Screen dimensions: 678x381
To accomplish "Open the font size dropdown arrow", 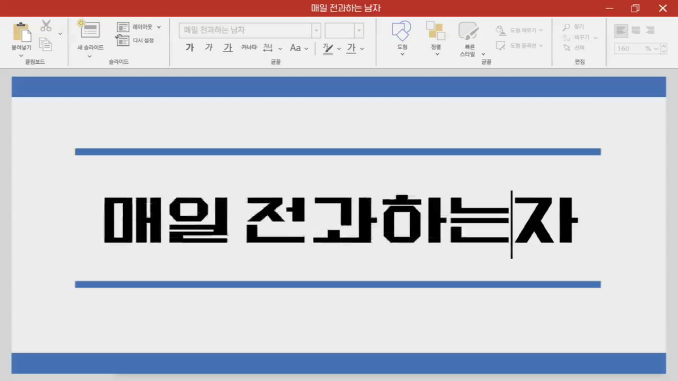I will click(x=359, y=30).
